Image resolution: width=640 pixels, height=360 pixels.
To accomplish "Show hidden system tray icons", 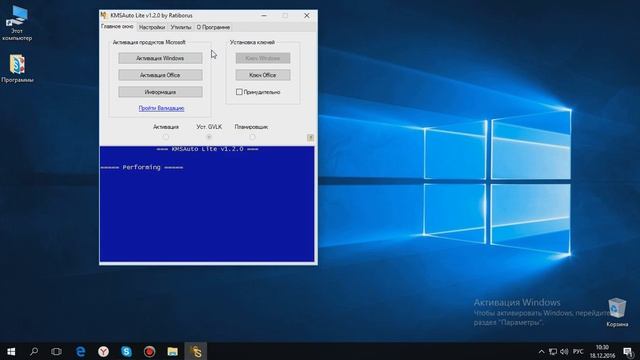I will [541, 351].
